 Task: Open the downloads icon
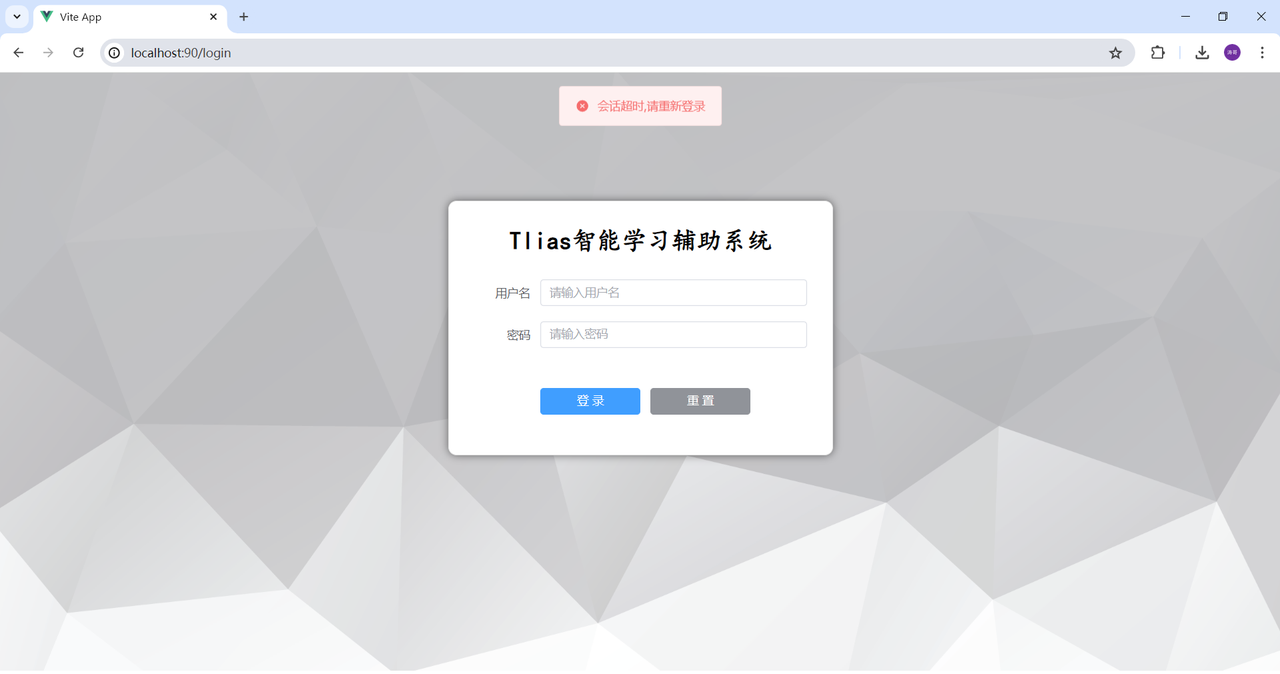[1202, 53]
